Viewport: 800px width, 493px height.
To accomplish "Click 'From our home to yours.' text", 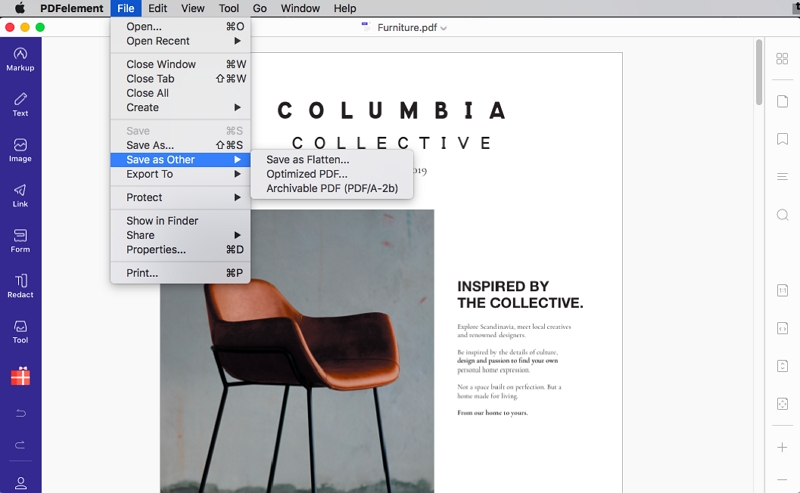I will point(492,413).
